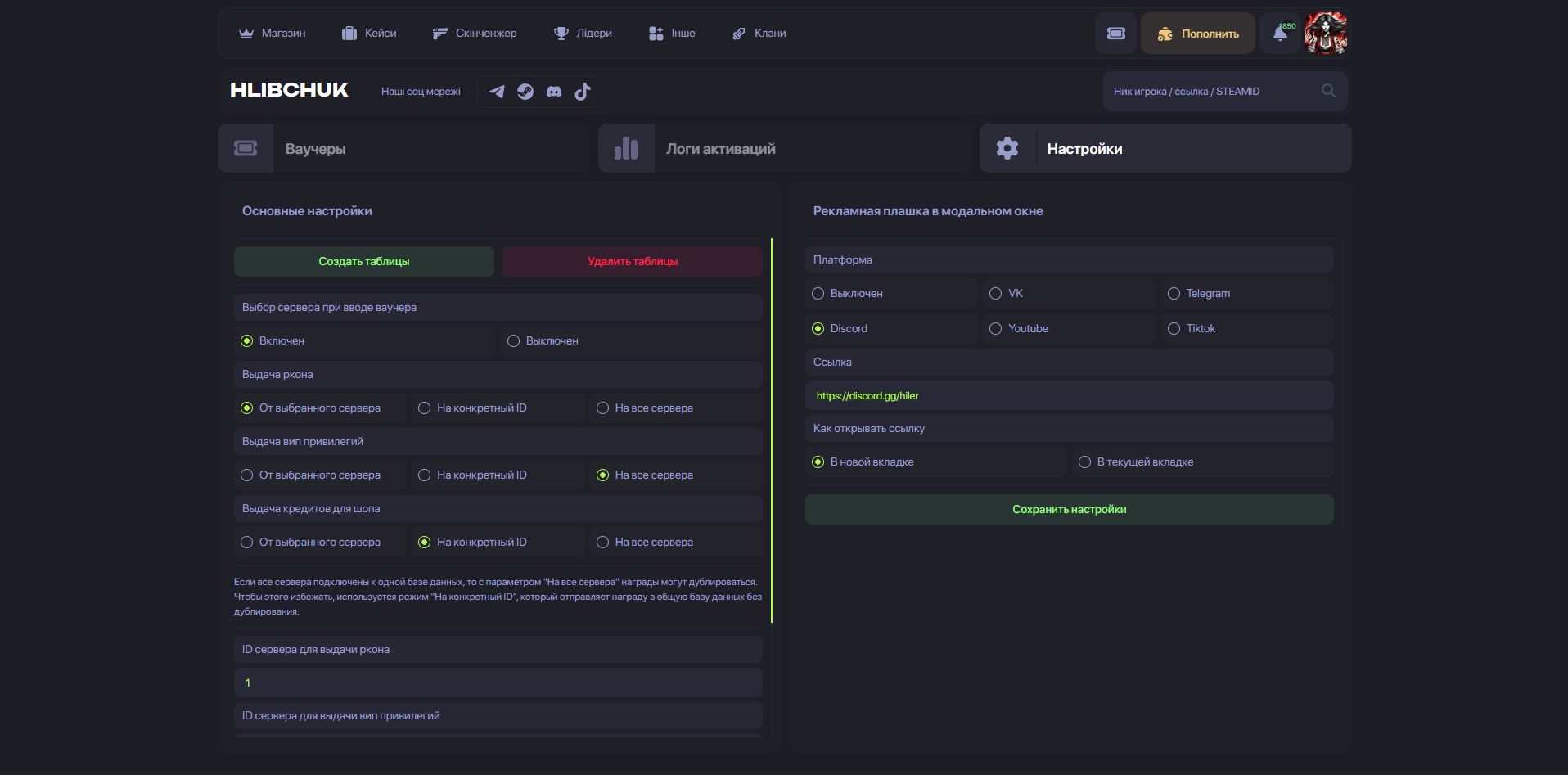Select От выбранного сервера under кредитов для шопа
1568x775 pixels.
coord(320,542)
